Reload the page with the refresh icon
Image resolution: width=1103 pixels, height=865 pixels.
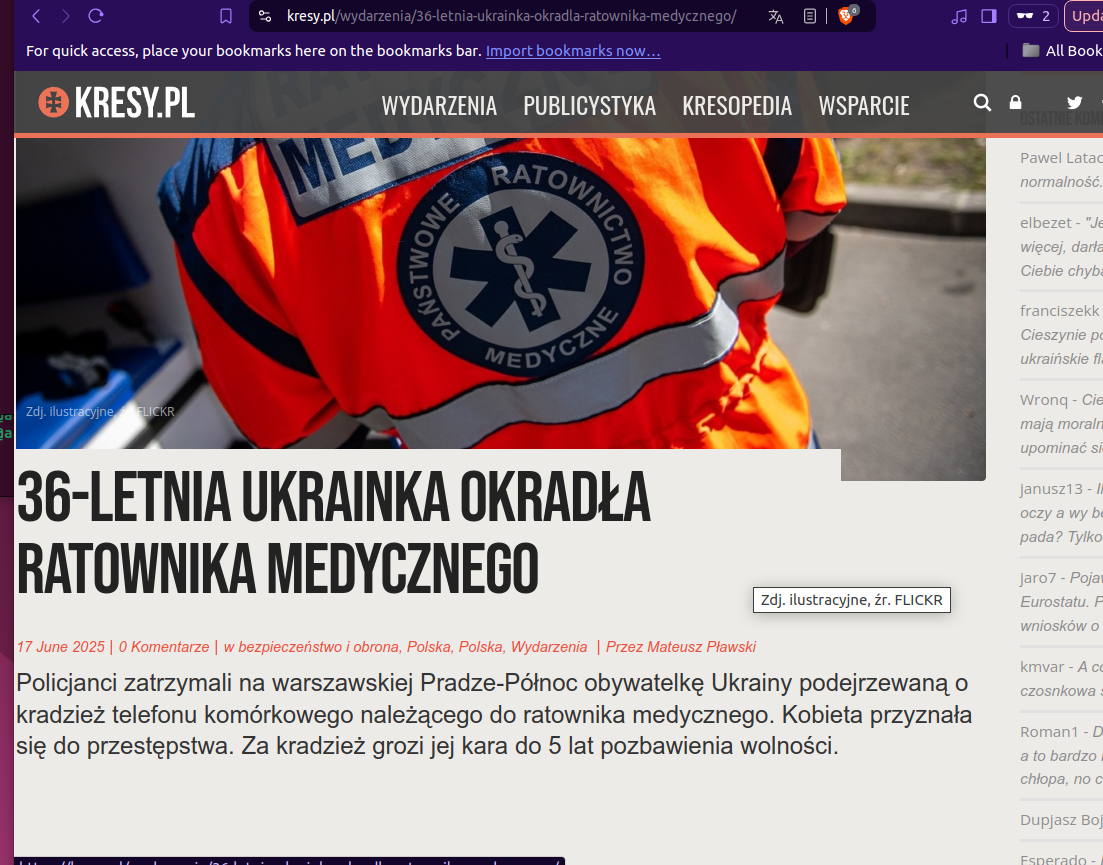pyautogui.click(x=96, y=16)
